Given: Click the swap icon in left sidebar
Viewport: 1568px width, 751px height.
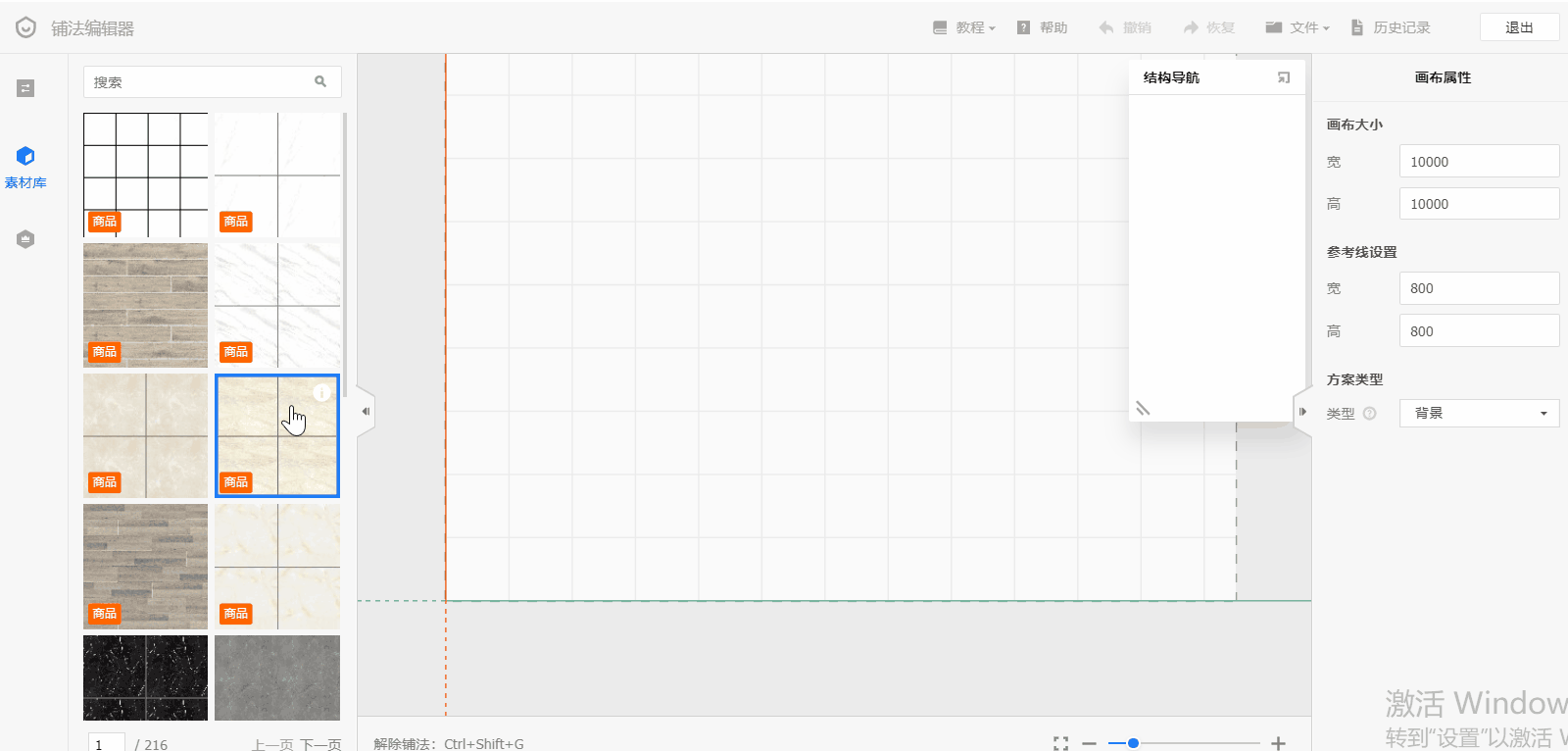Looking at the screenshot, I should [25, 88].
